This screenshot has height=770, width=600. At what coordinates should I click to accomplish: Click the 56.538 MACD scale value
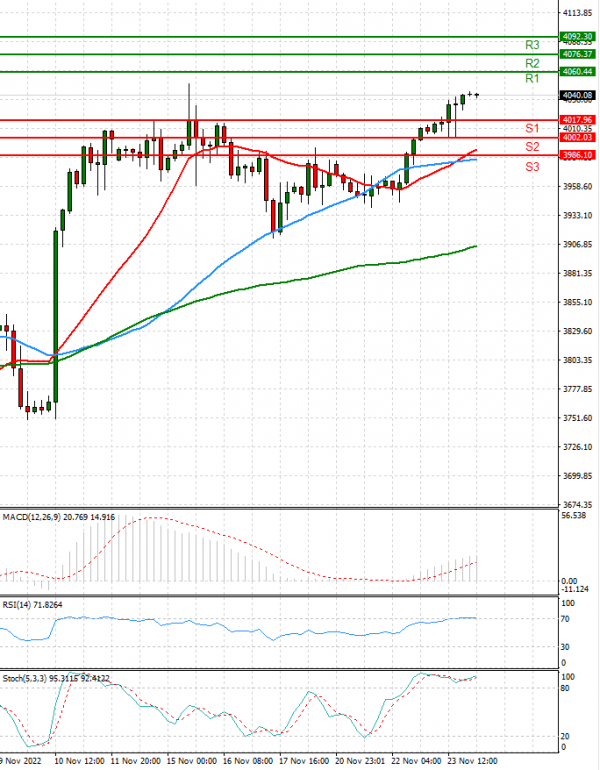(574, 516)
